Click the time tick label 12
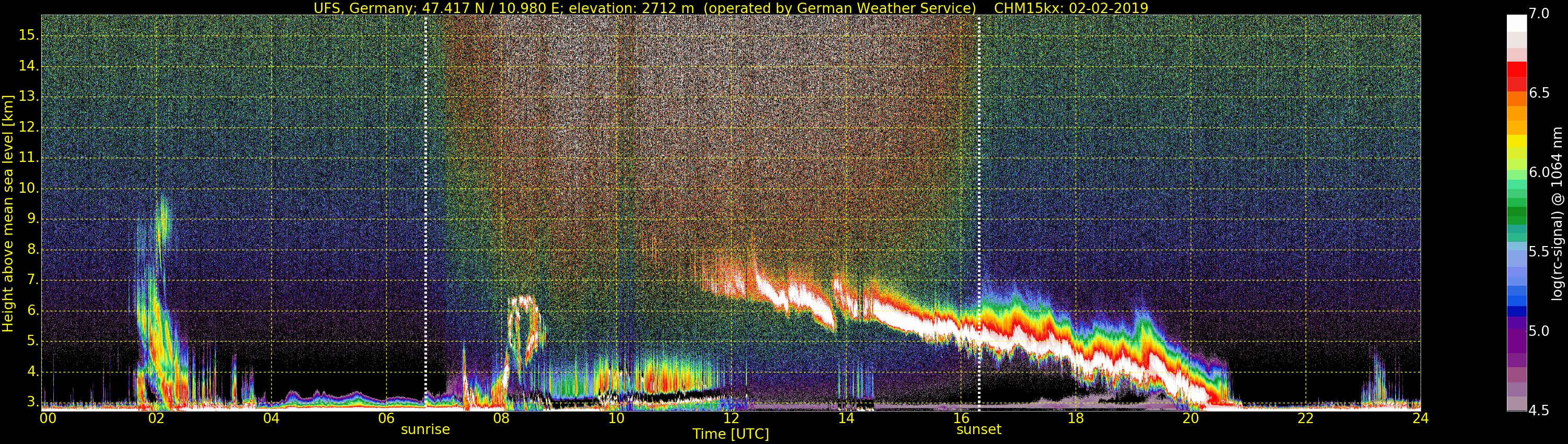 pos(731,418)
